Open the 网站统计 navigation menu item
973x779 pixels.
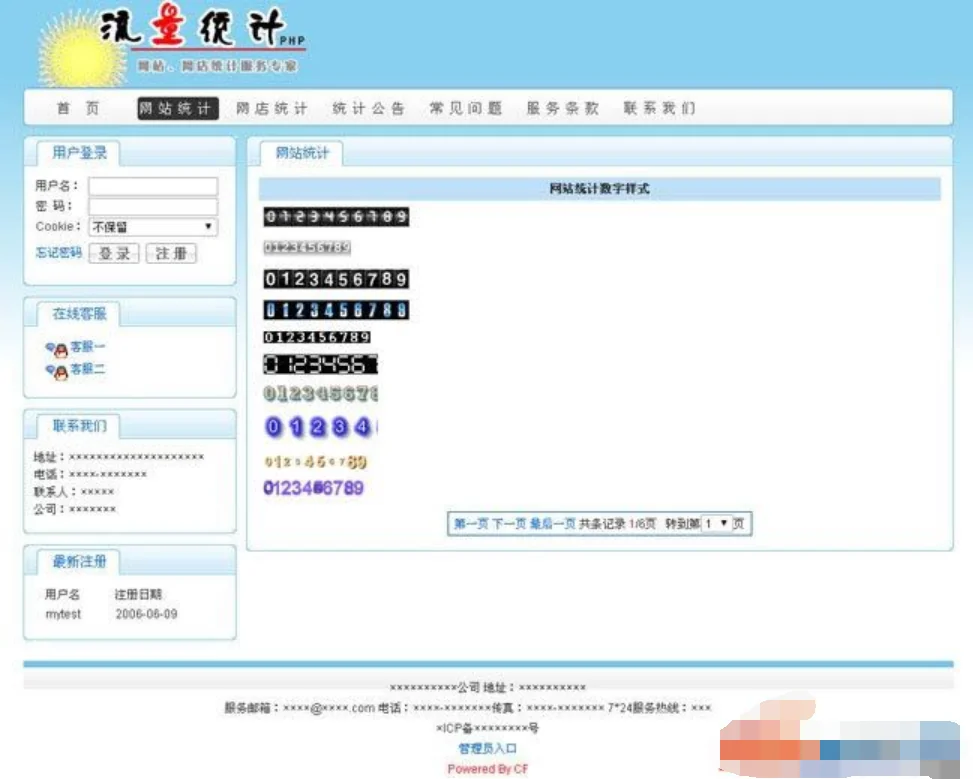[x=177, y=109]
